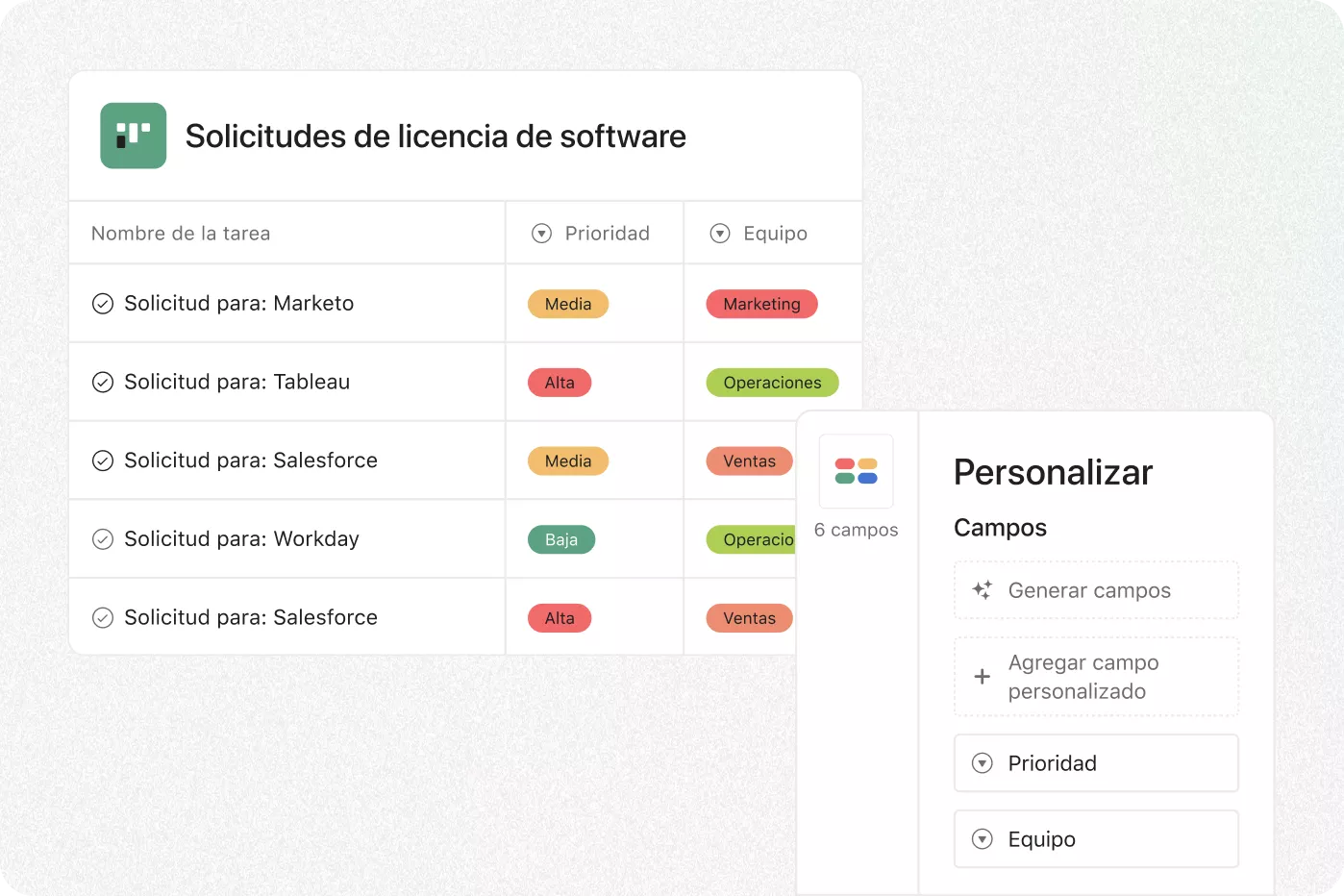The height and width of the screenshot is (896, 1344).
Task: Toggle completion of Salesforce task with Alta priority
Action: pyautogui.click(x=103, y=618)
